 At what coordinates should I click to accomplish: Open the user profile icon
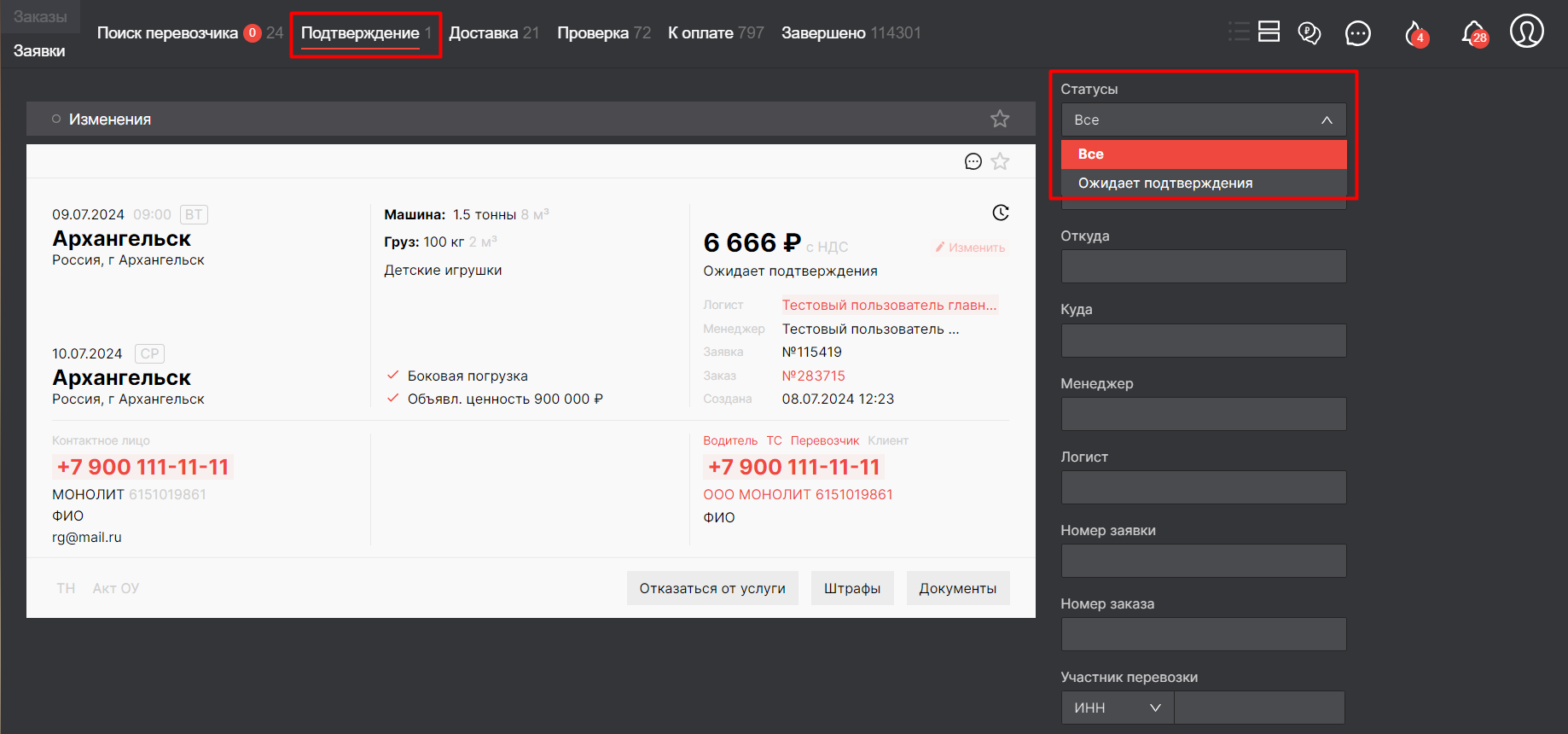(x=1527, y=31)
